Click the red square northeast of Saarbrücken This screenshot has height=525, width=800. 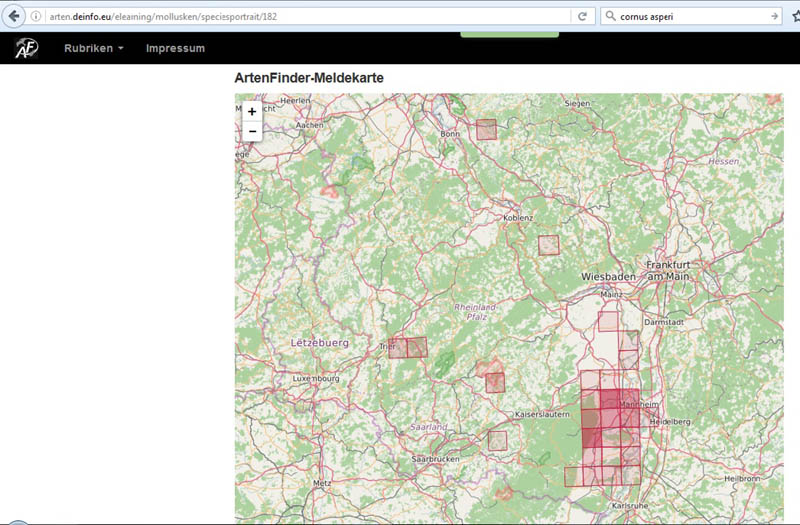pos(497,440)
